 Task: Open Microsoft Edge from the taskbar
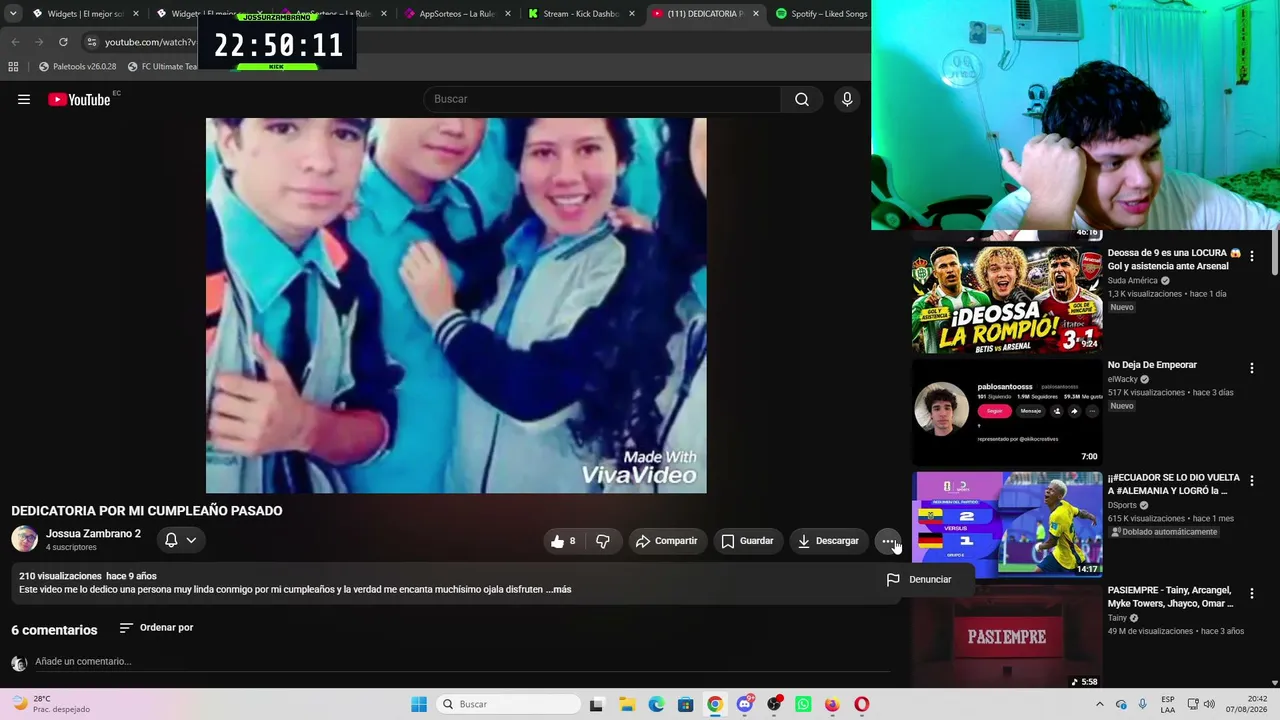(656, 704)
